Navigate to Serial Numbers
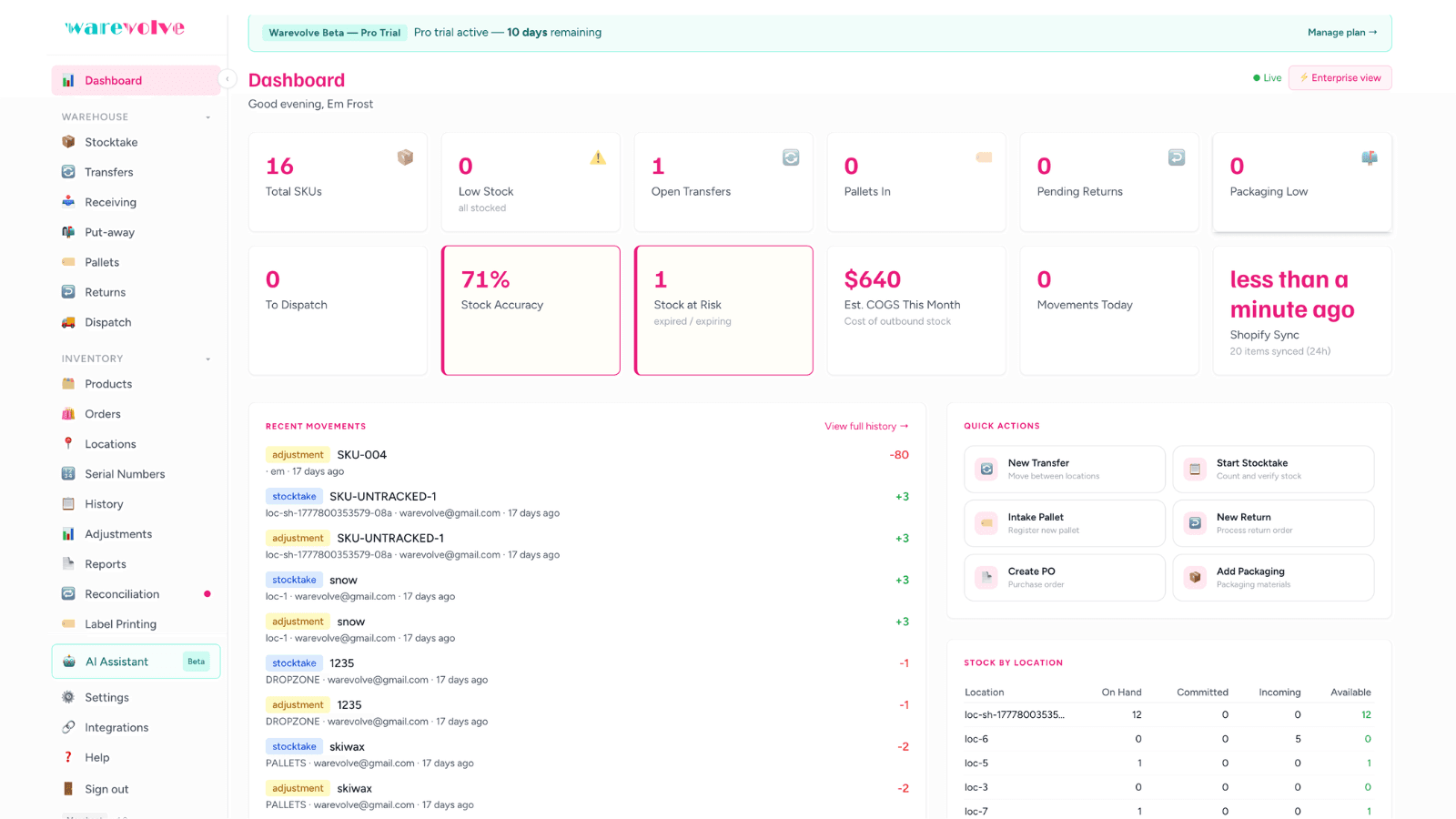The image size is (1456, 819). pyautogui.click(x=136, y=474)
